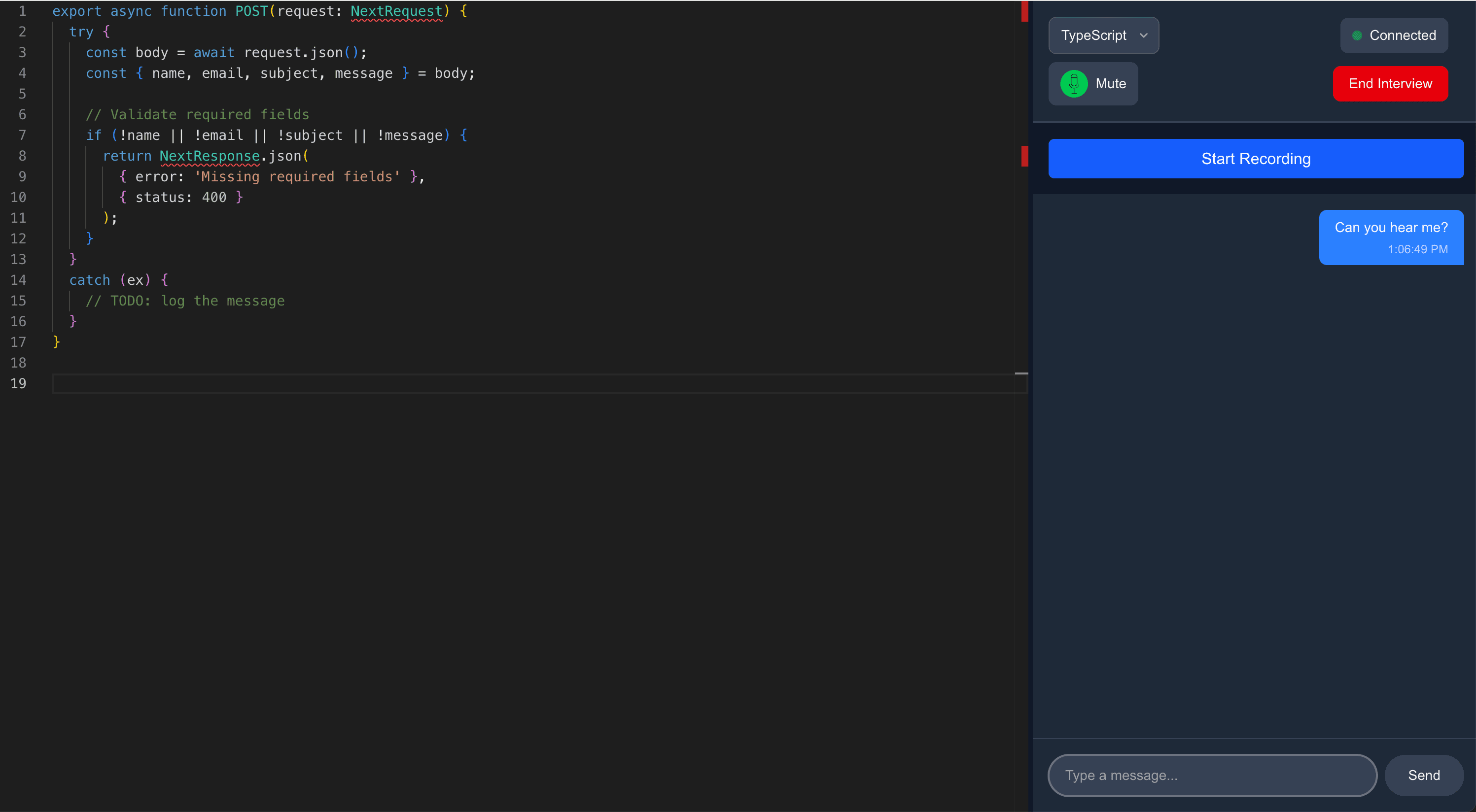Click the Send button

(1424, 776)
